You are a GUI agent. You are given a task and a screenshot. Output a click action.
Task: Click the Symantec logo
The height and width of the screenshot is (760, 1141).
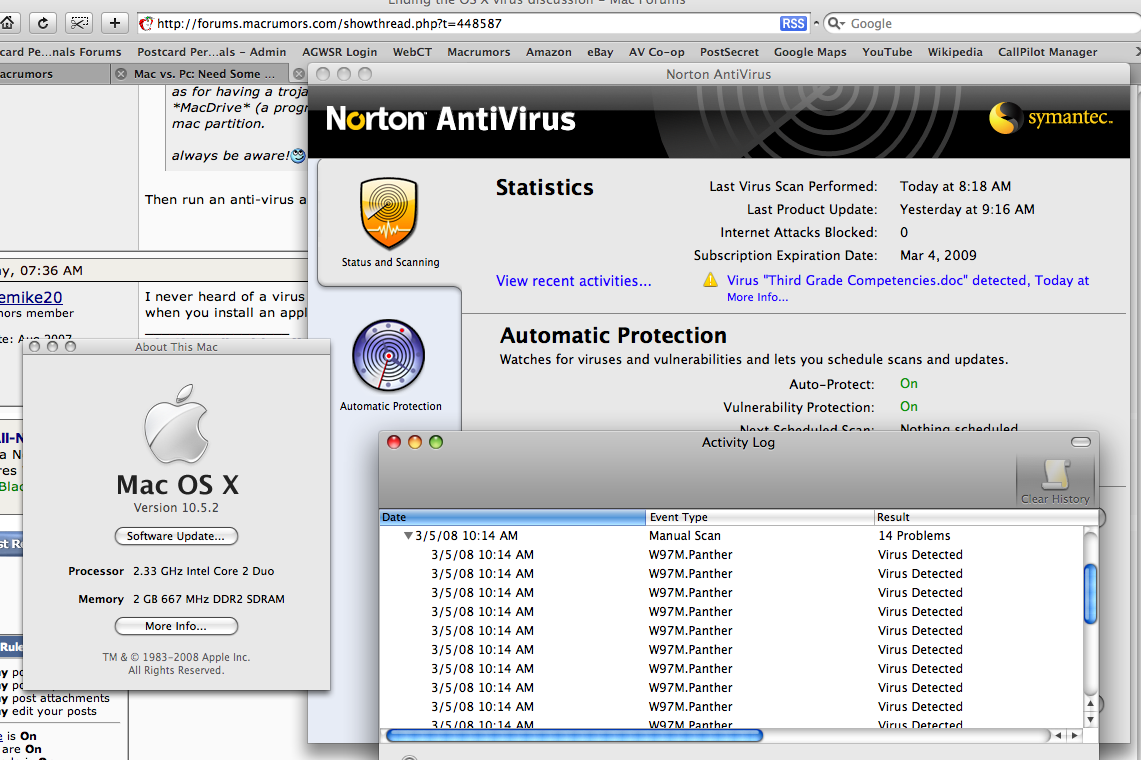click(x=1051, y=118)
